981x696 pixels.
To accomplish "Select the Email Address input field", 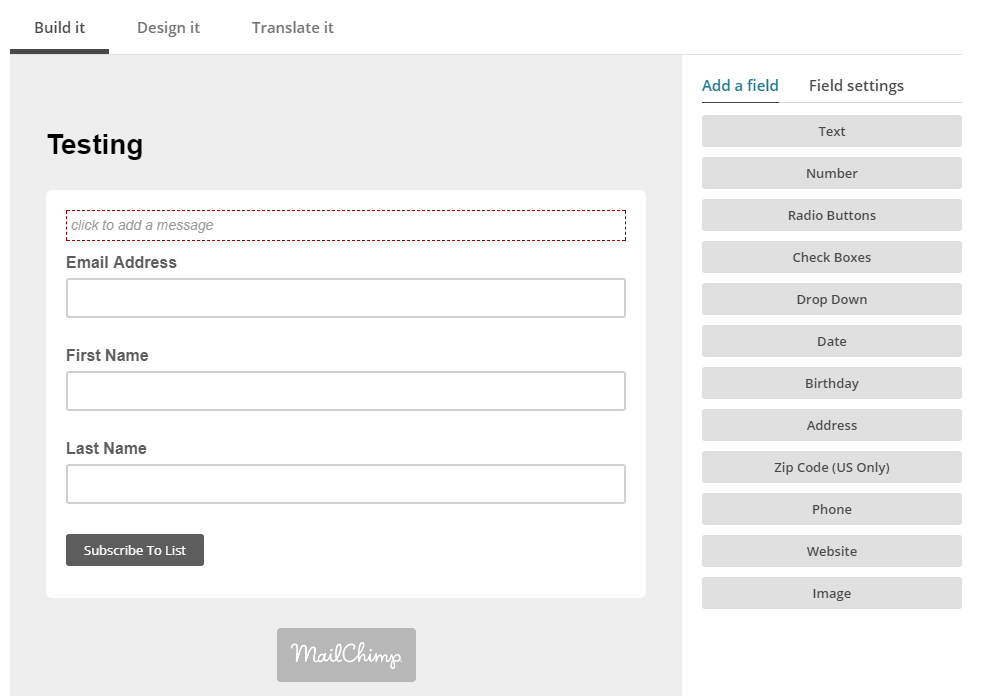I will [346, 298].
